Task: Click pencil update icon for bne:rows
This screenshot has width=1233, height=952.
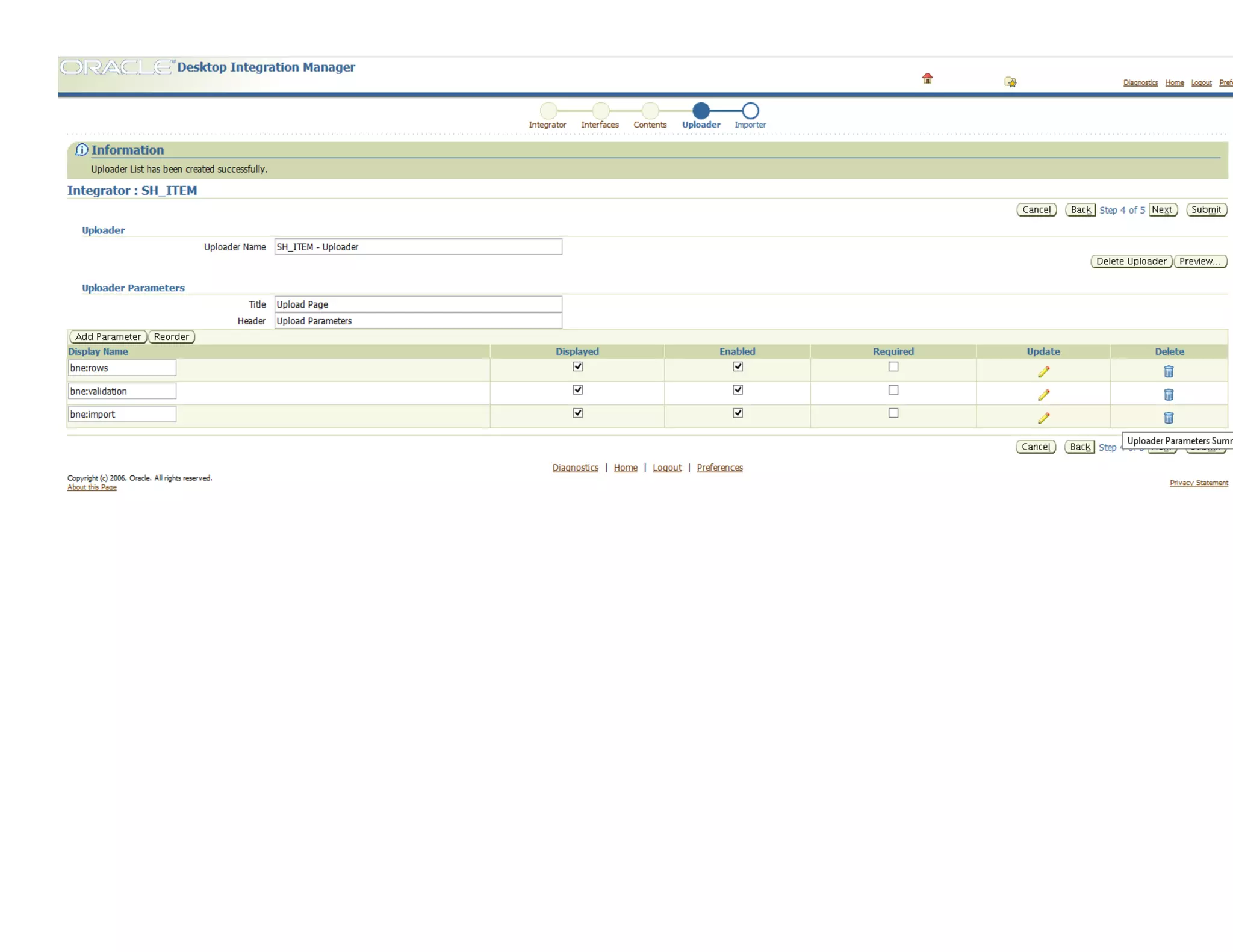Action: 1043,371
